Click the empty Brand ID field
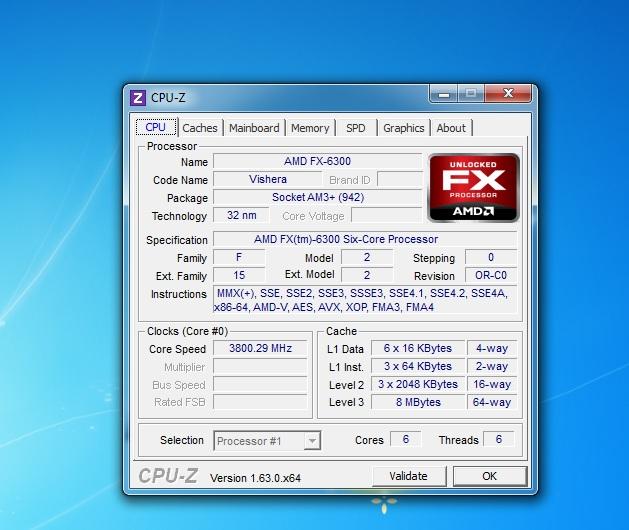This screenshot has width=629, height=530. pyautogui.click(x=400, y=179)
